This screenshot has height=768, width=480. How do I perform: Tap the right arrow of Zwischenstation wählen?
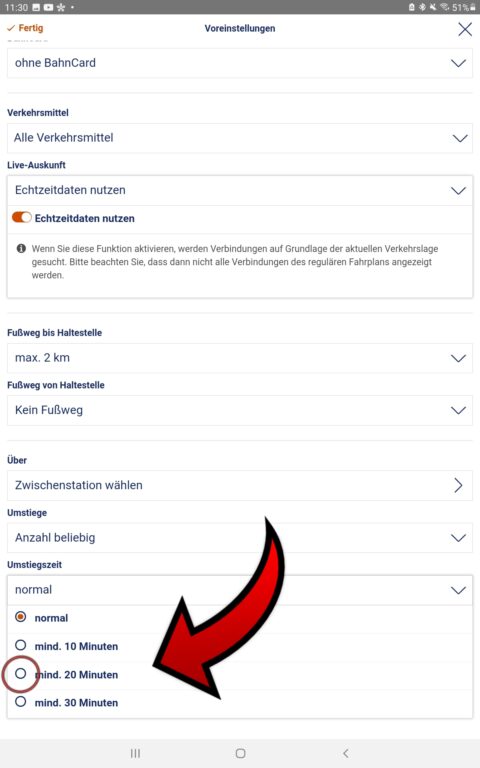tap(458, 485)
